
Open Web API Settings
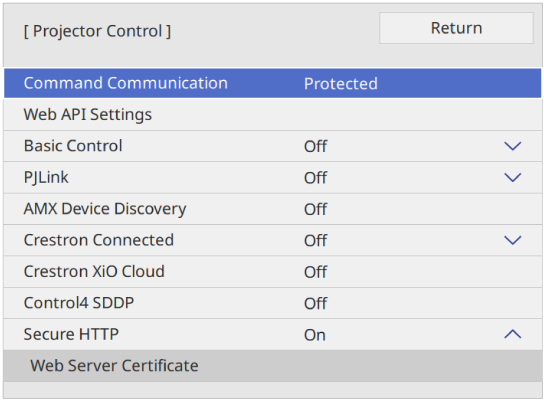[x=272, y=114]
